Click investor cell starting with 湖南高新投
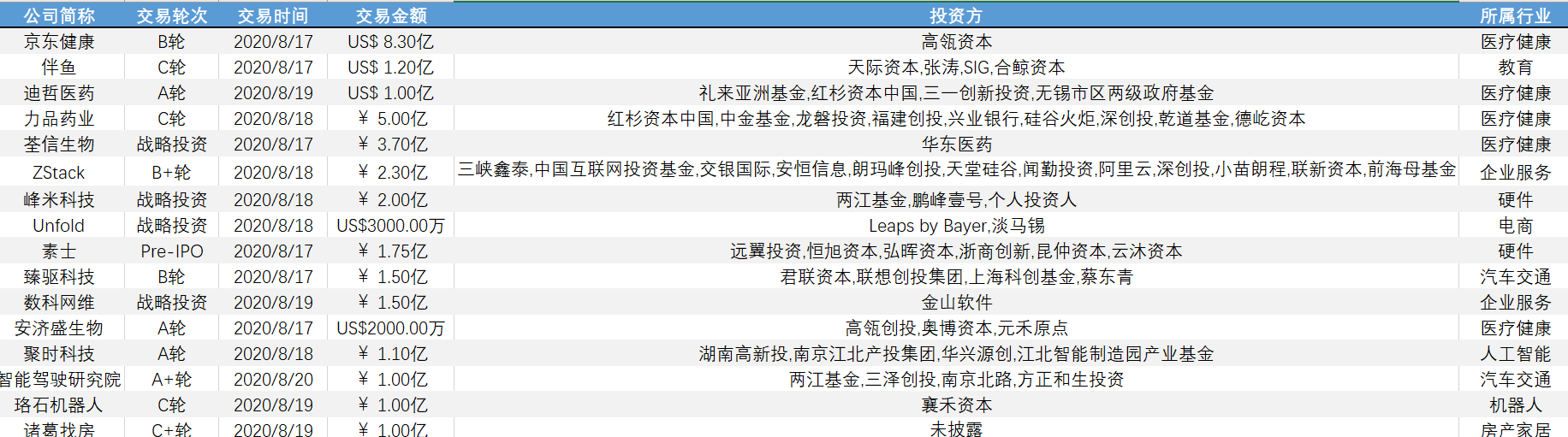The height and width of the screenshot is (437, 1568). pos(956,353)
